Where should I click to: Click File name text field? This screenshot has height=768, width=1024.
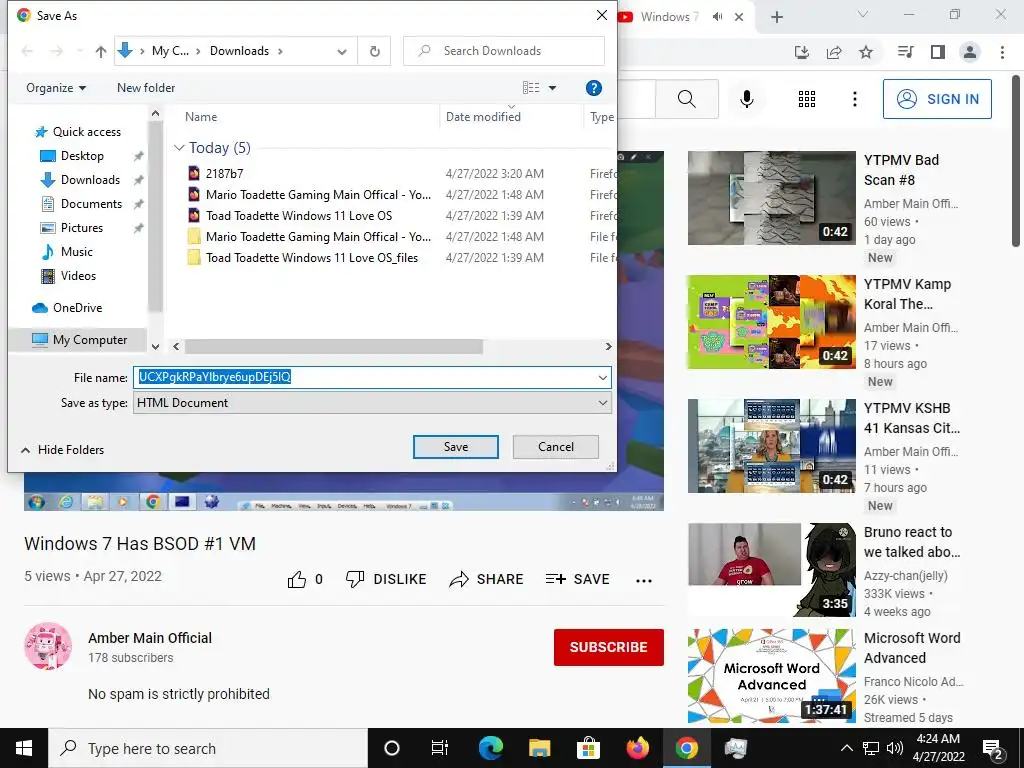pos(364,377)
